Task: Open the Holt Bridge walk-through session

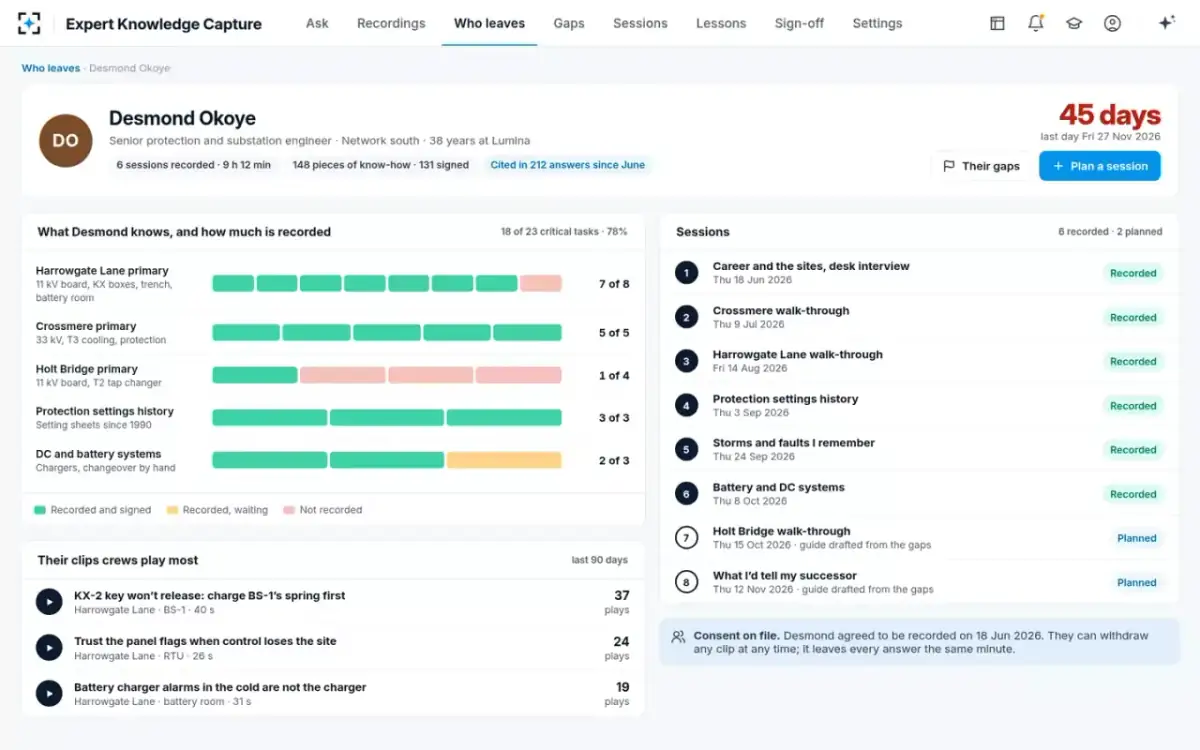Action: [x=919, y=538]
